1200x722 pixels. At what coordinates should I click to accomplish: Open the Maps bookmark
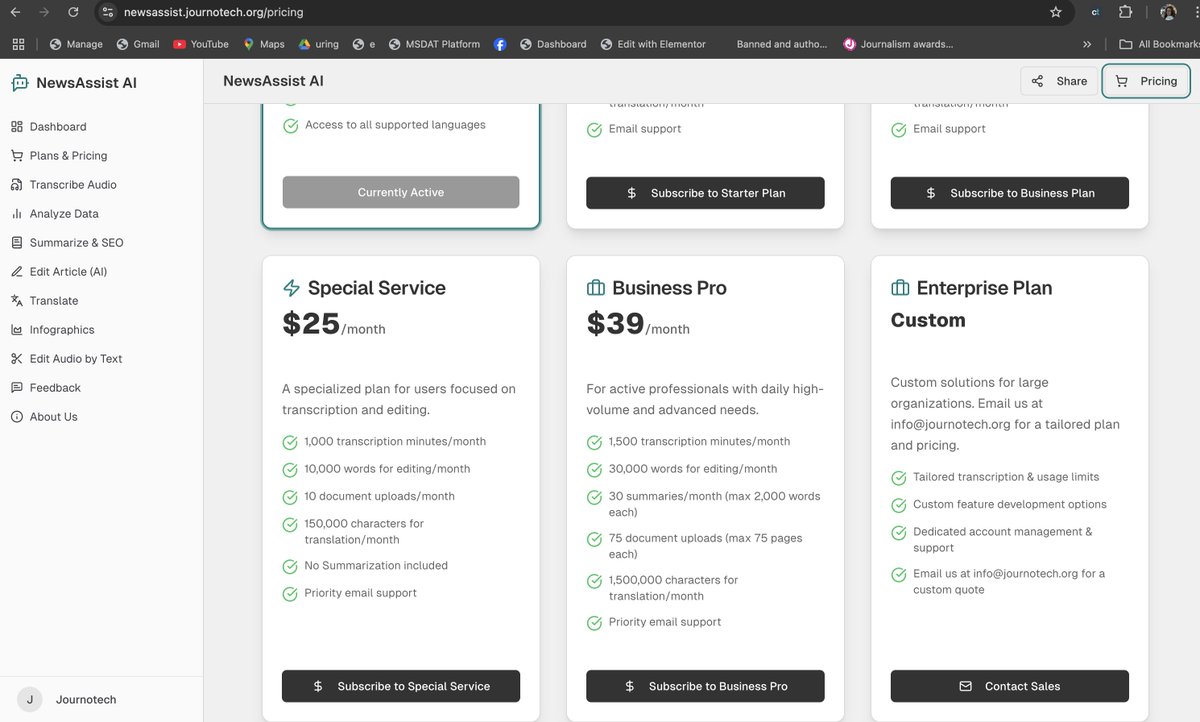(264, 44)
